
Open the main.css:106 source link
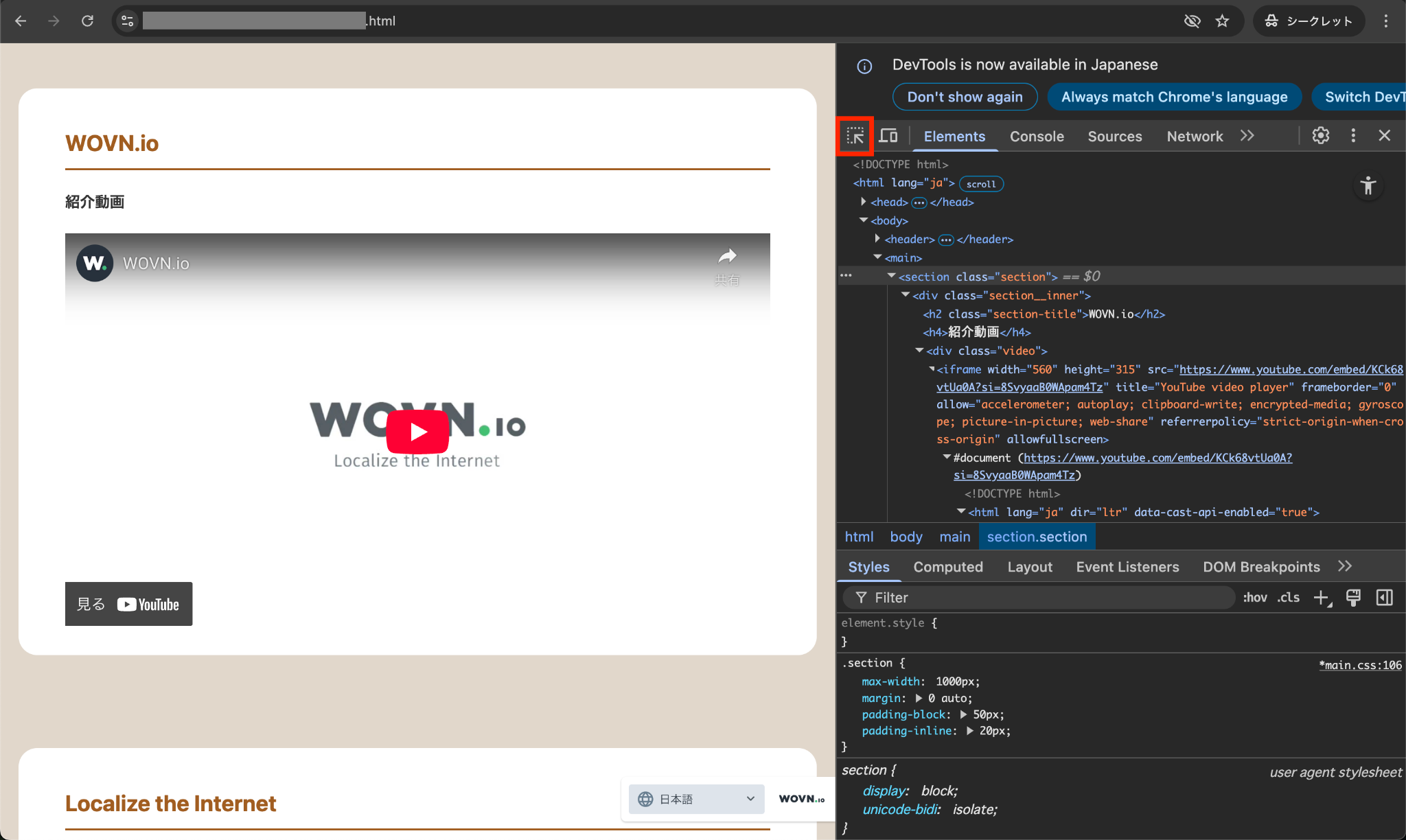click(1360, 665)
